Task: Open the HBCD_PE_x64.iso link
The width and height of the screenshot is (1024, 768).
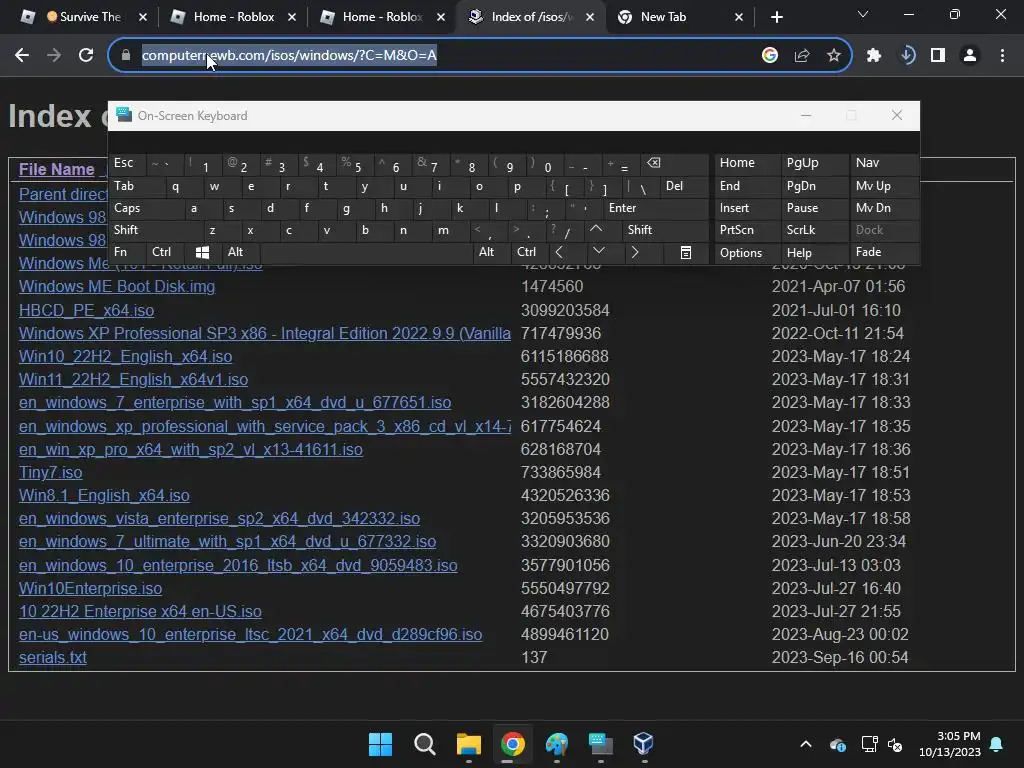Action: [86, 310]
